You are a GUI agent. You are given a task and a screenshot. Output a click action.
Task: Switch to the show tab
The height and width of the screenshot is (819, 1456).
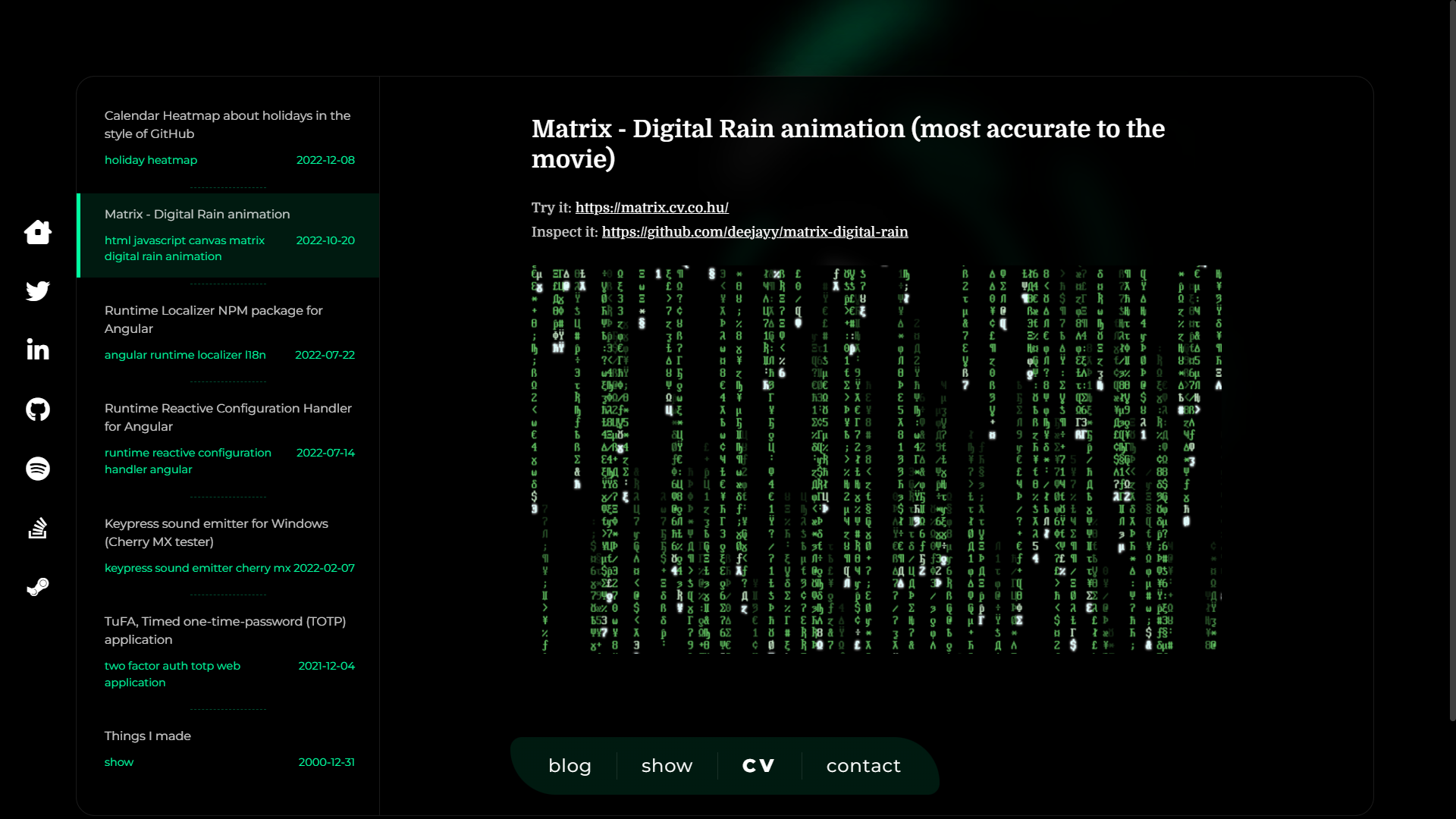click(x=667, y=766)
